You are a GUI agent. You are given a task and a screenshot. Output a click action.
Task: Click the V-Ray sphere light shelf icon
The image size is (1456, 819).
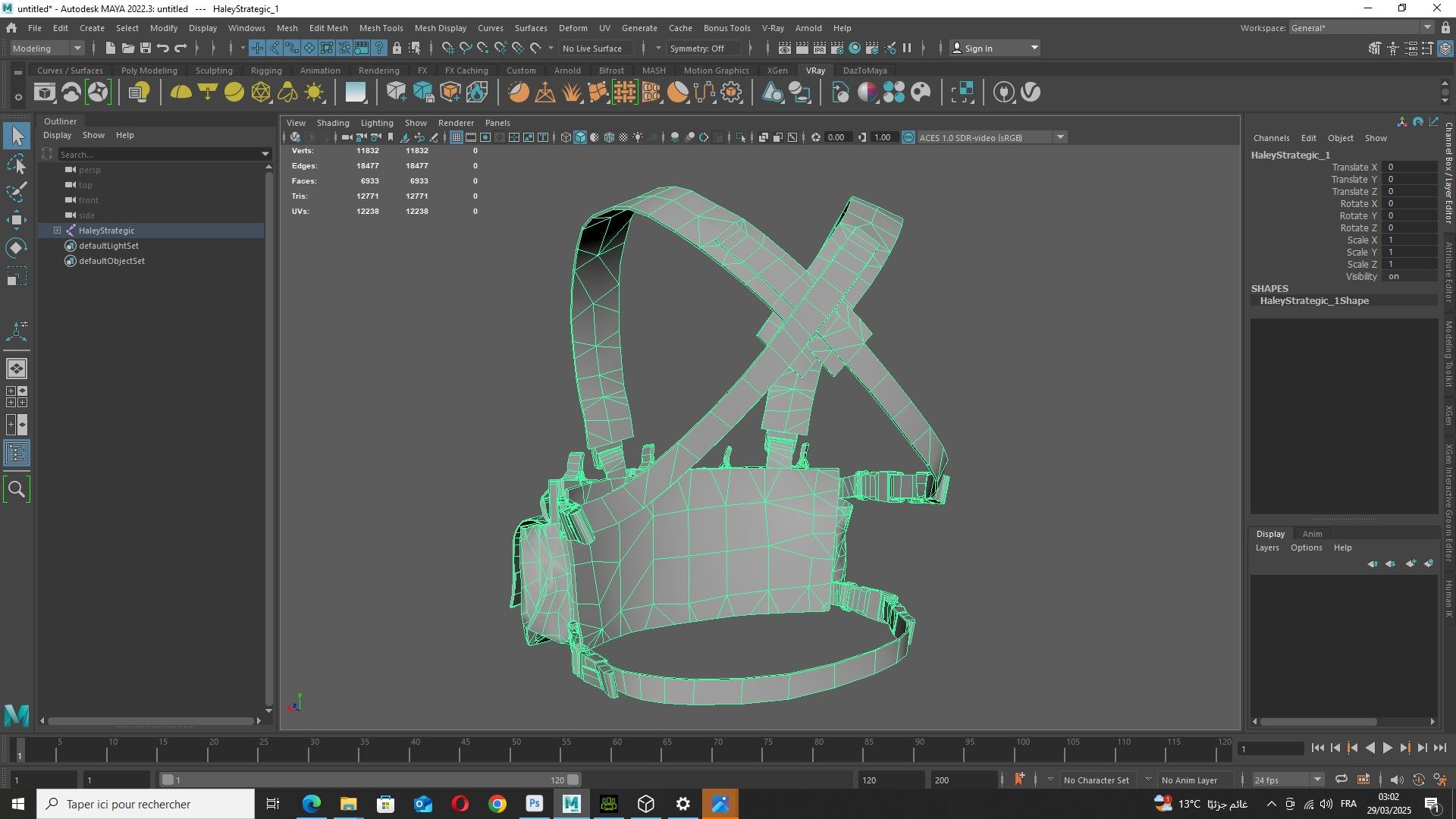coord(234,93)
